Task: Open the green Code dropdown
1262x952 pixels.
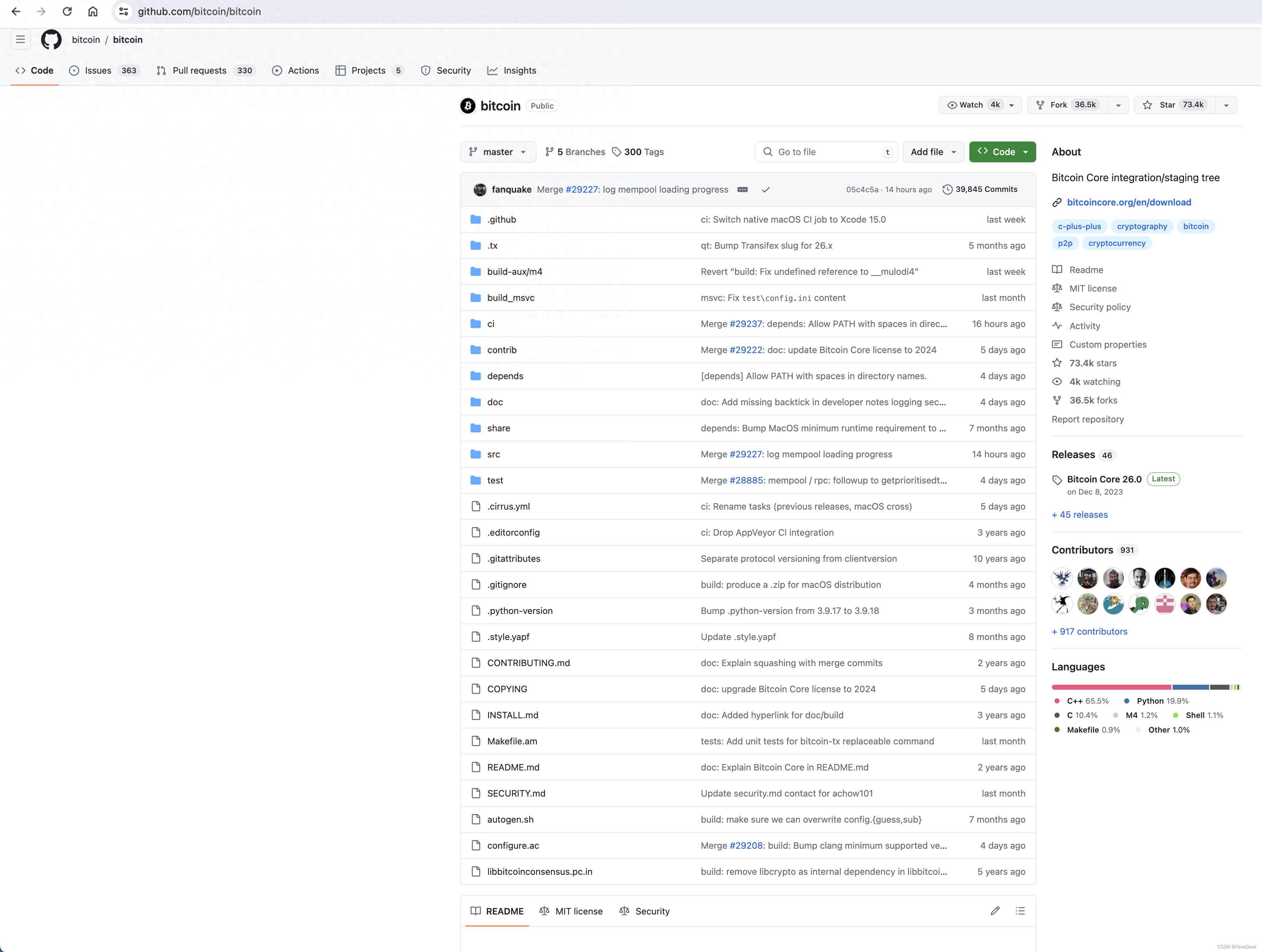Action: (x=1002, y=152)
